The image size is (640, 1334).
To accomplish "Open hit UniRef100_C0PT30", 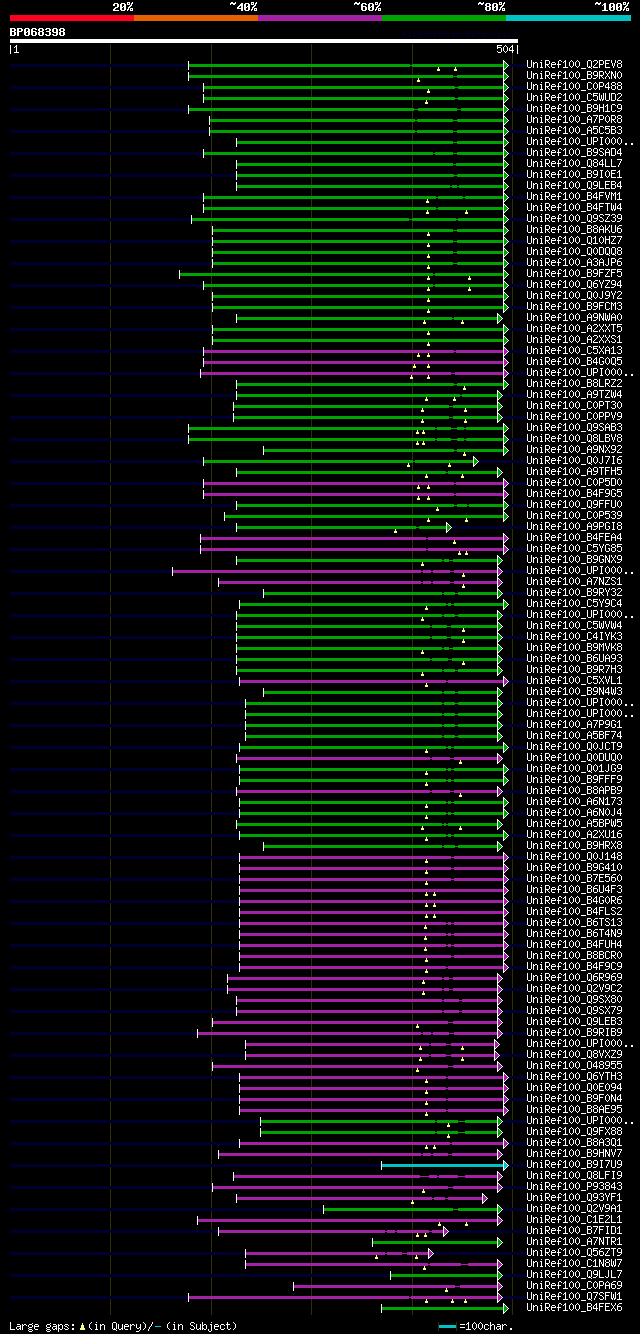I will [x=574, y=405].
